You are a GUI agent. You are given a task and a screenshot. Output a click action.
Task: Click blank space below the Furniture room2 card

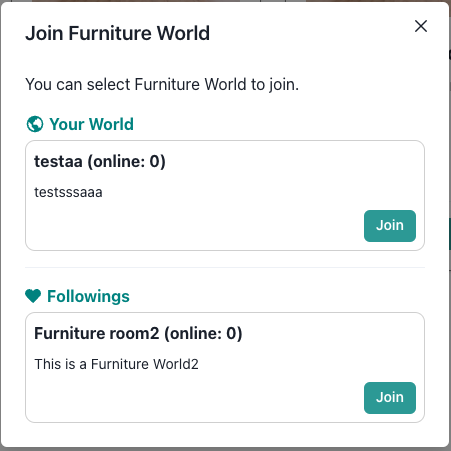225,435
